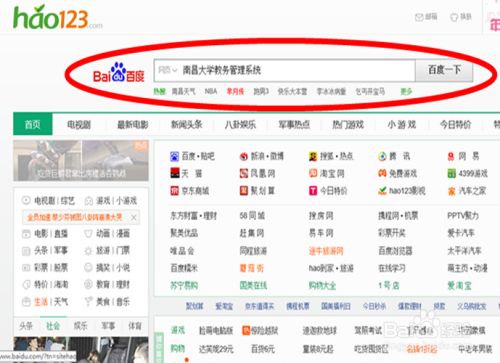Click the icon beside 特价|海淘
500x363 pixels.
click(26, 284)
